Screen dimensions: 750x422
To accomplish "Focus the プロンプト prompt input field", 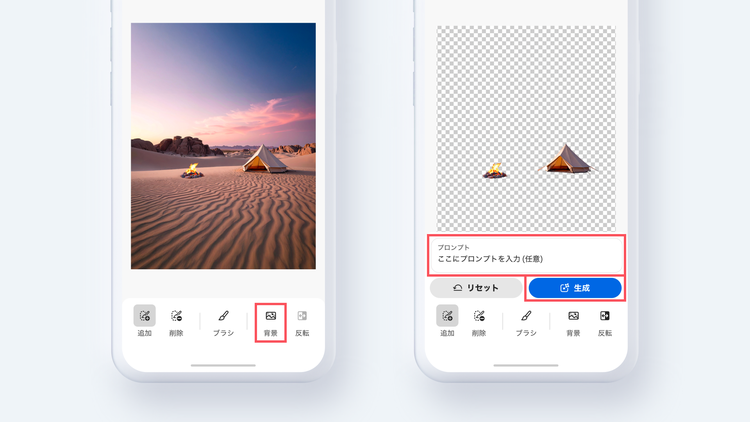I will coord(526,255).
